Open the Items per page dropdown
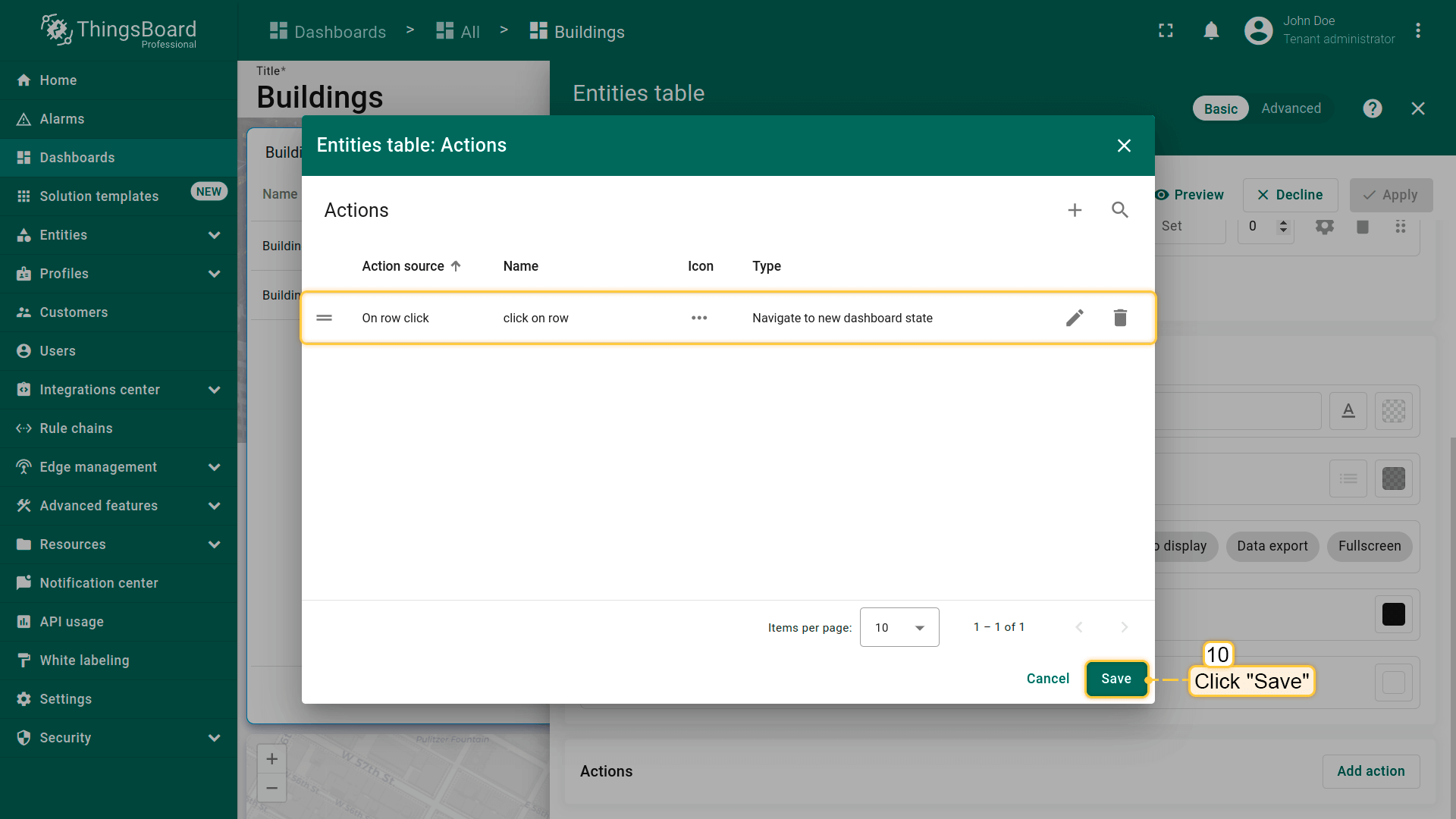This screenshot has width=1456, height=819. pyautogui.click(x=899, y=627)
